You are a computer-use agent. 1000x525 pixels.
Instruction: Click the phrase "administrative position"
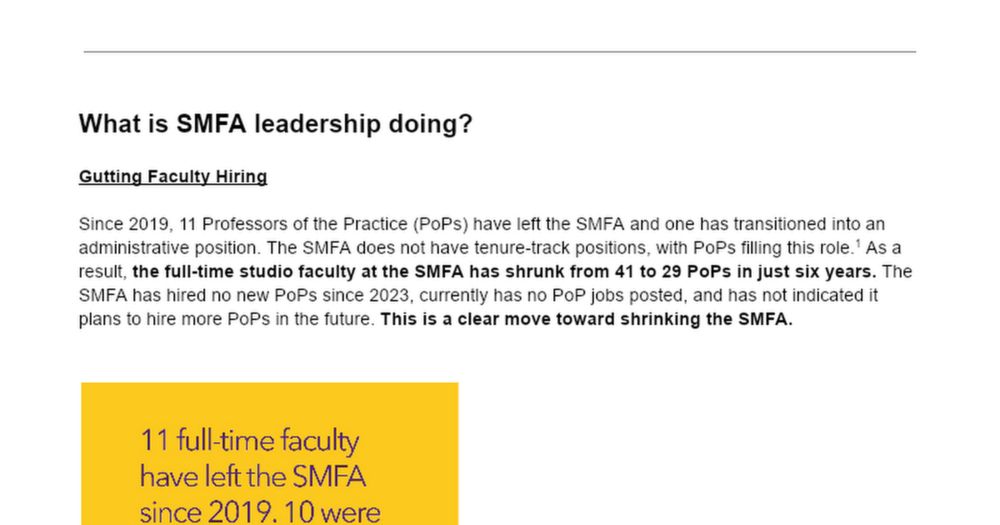click(159, 248)
